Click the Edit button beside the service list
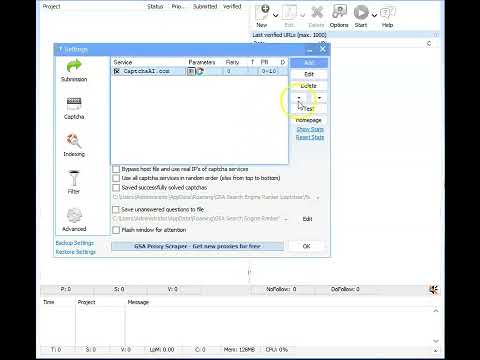This screenshot has width=480, height=360. pyautogui.click(x=309, y=74)
